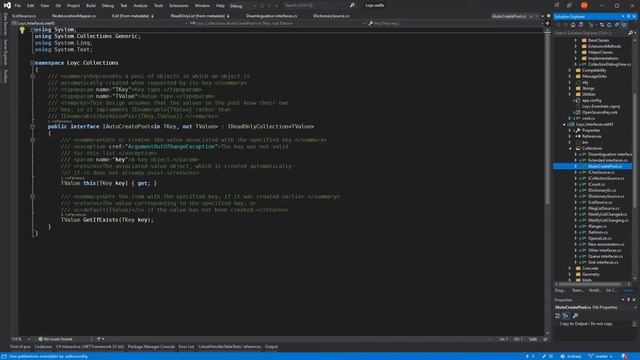Open the CodeLens tab at bottom
This screenshot has height=360, width=640.
pos(43,347)
